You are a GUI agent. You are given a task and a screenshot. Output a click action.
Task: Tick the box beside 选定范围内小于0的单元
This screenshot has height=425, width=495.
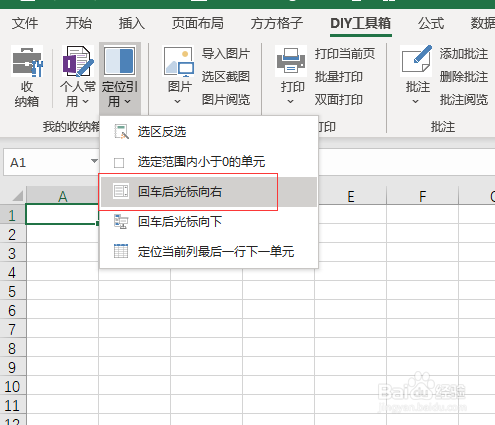tap(119, 163)
